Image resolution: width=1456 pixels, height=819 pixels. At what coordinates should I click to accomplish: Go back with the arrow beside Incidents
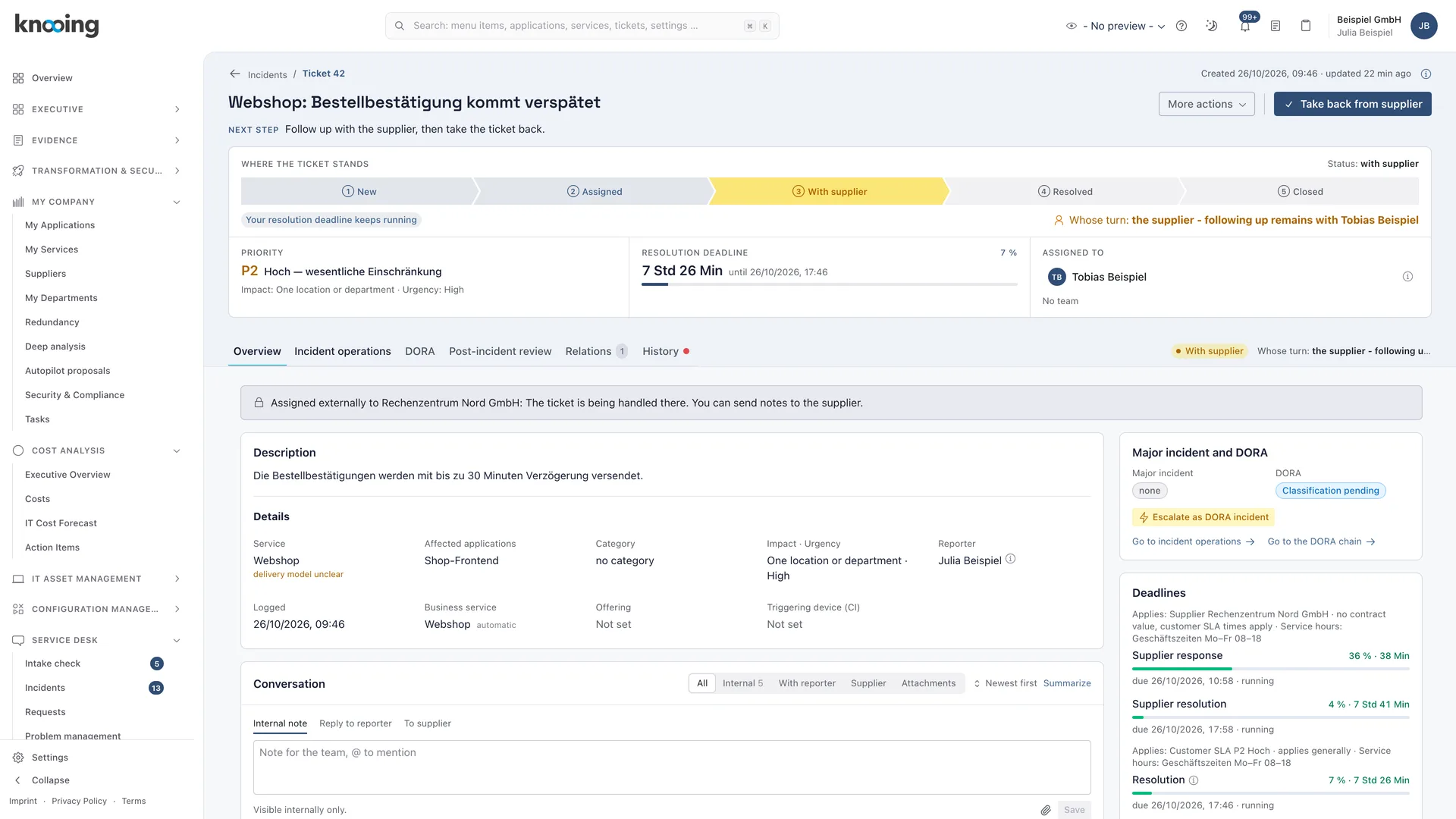(235, 74)
